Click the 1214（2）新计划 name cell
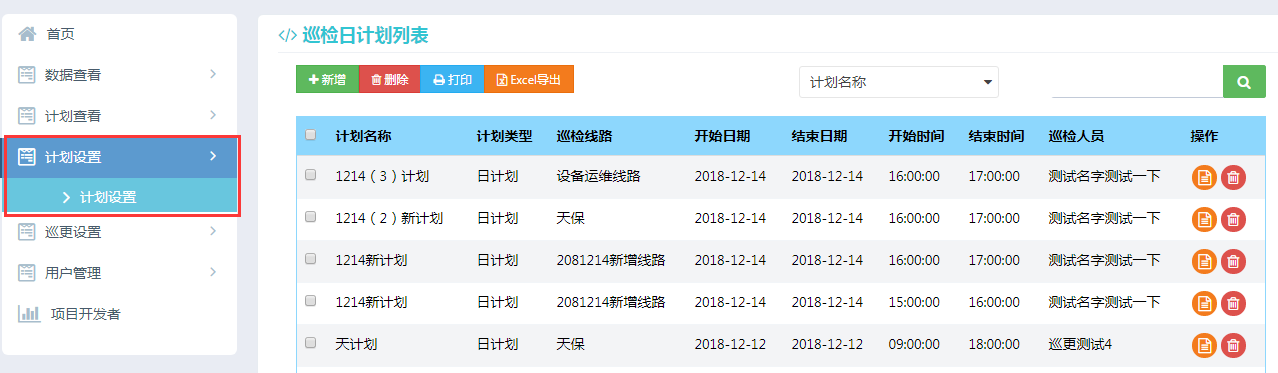 pos(389,218)
